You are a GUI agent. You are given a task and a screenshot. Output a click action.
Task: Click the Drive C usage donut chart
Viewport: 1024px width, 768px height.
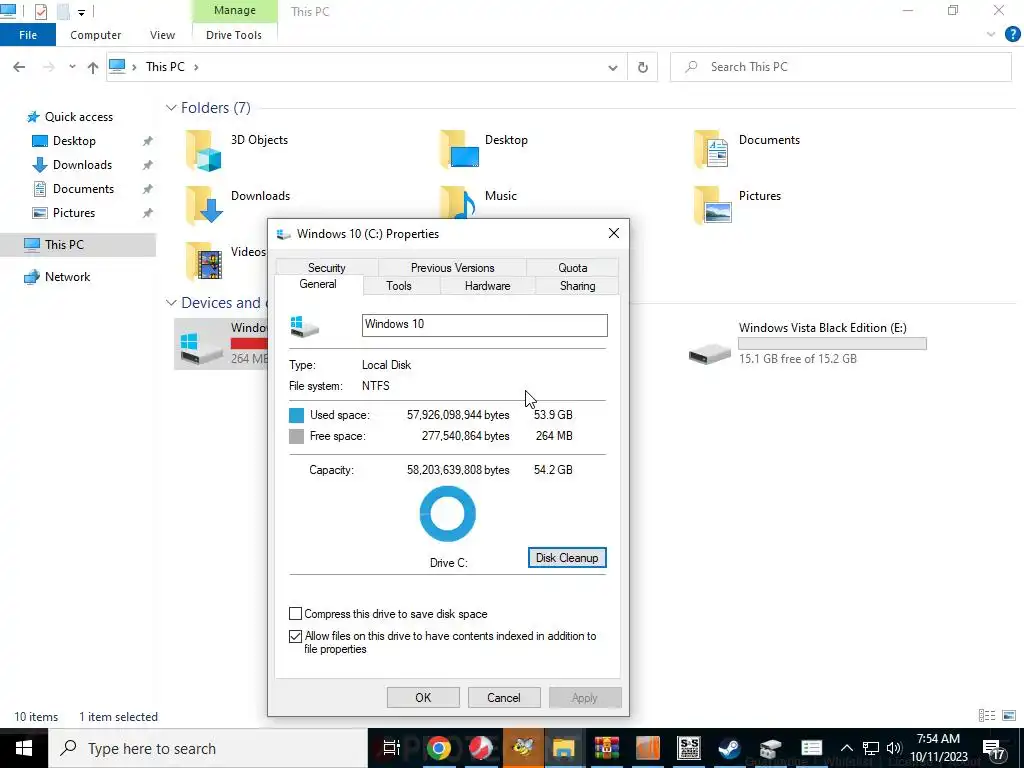point(447,514)
